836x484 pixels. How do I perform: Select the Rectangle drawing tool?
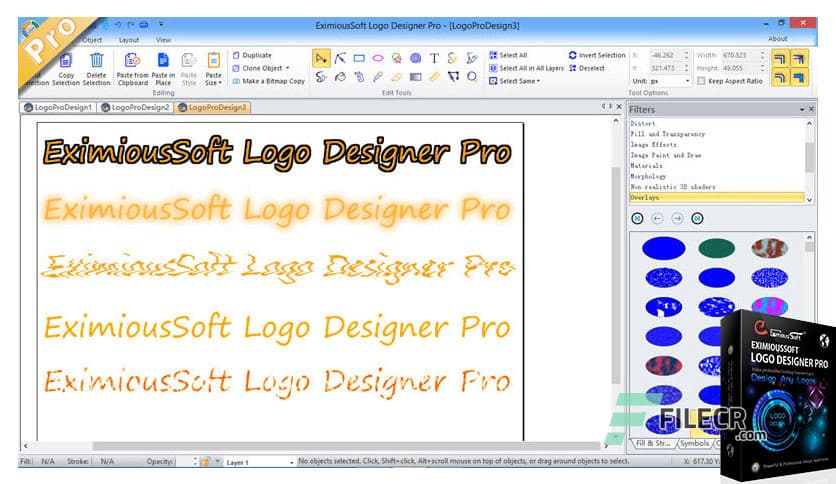click(x=359, y=58)
